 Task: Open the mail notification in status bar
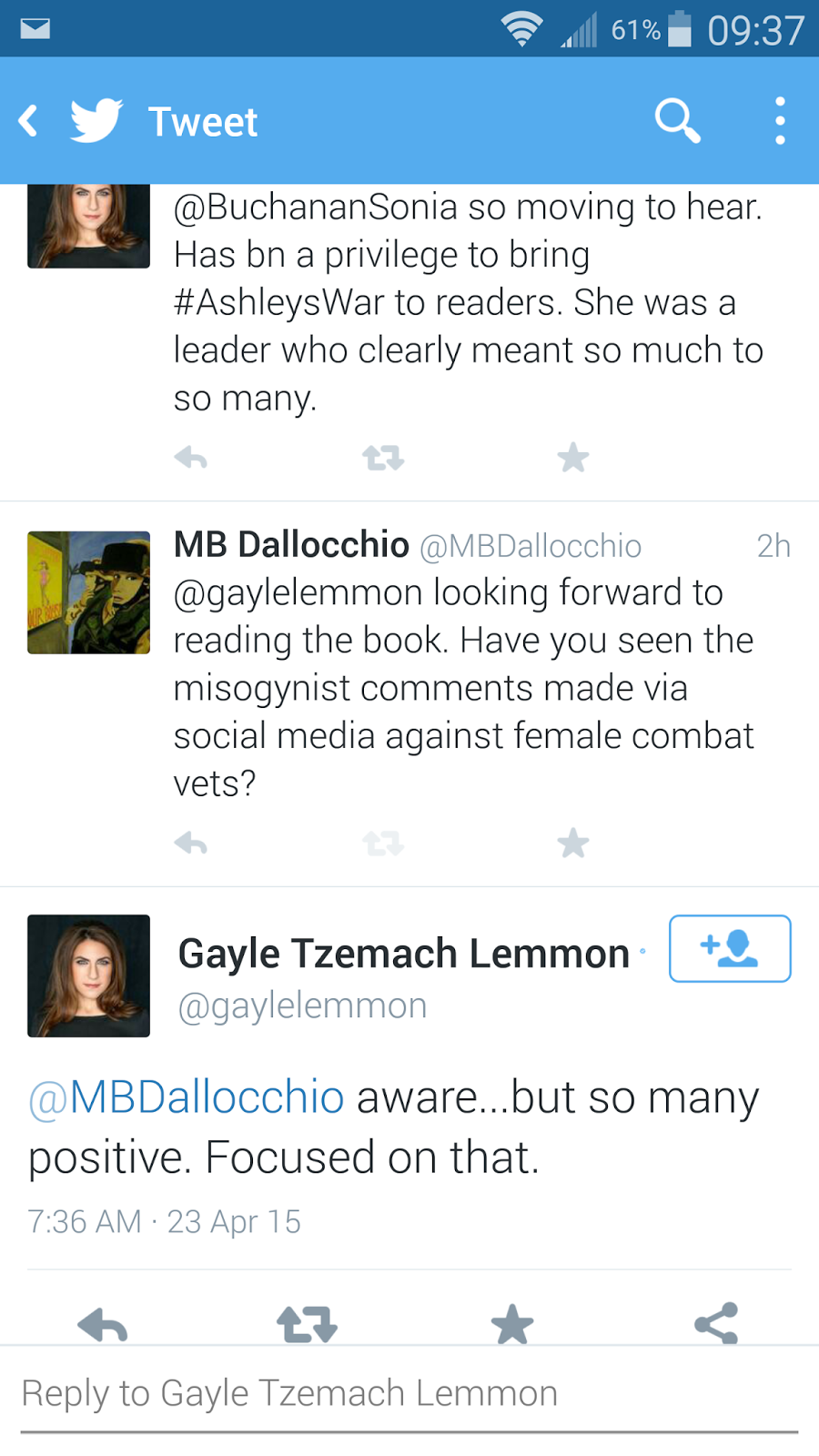(35, 29)
